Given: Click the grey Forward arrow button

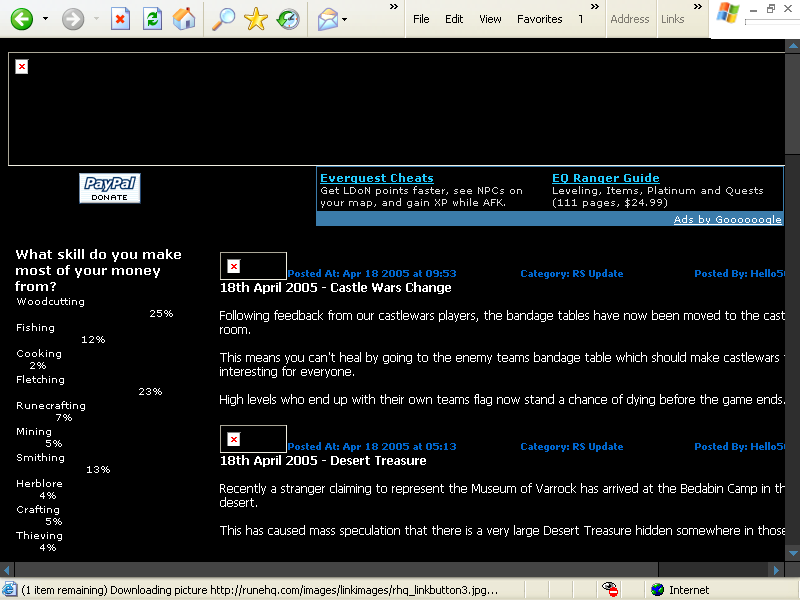Looking at the screenshot, I should pos(73,19).
